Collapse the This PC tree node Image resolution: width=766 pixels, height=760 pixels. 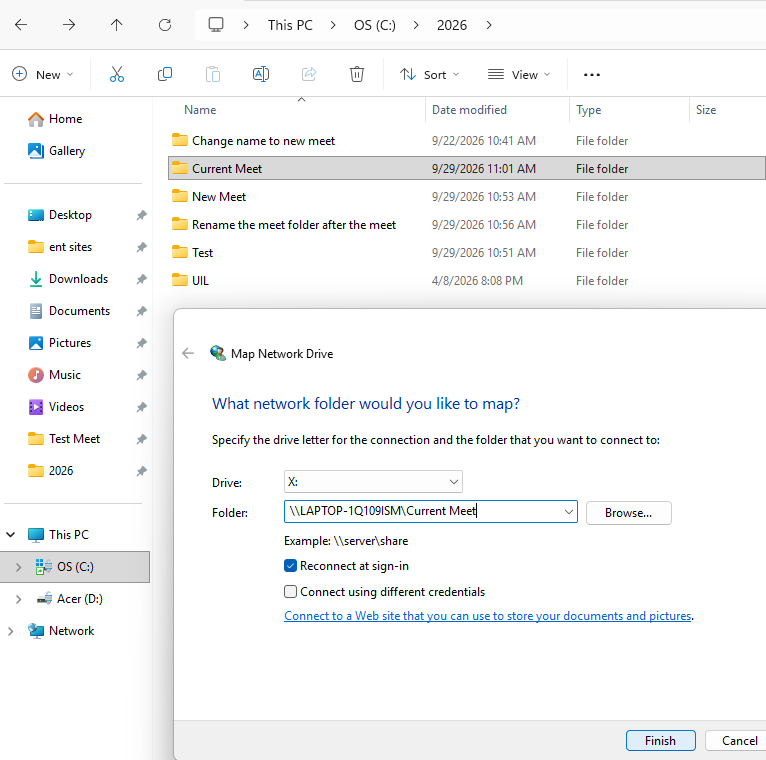[10, 534]
